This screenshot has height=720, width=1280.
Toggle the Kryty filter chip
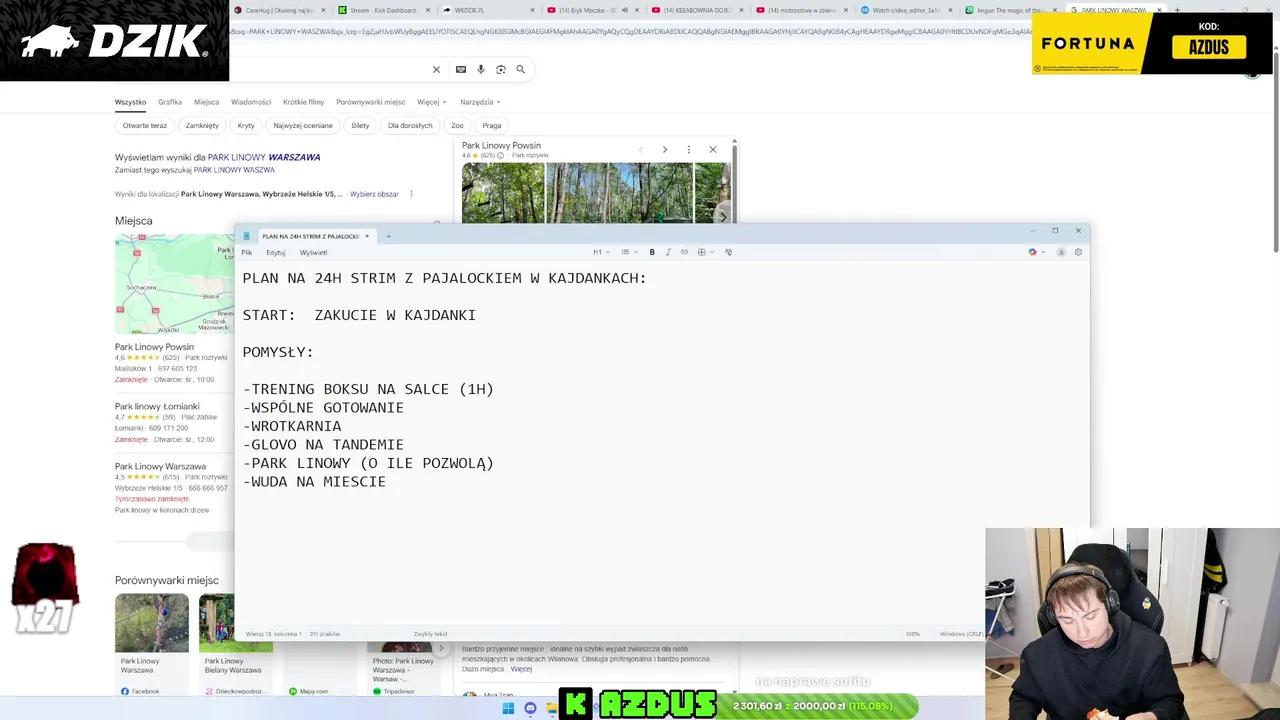pos(246,125)
